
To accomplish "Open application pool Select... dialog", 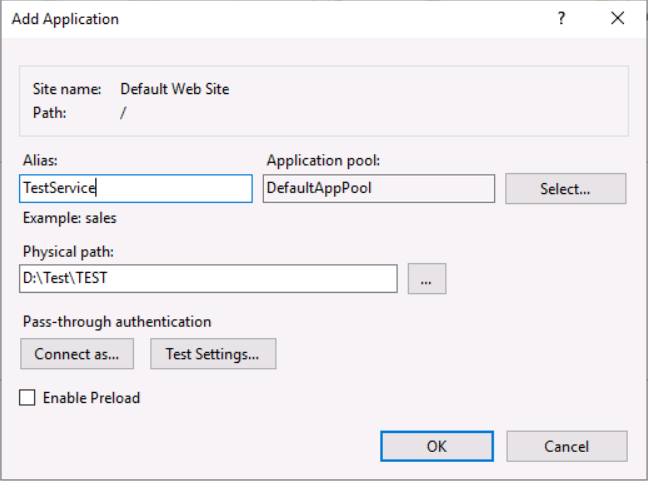I will [x=565, y=189].
